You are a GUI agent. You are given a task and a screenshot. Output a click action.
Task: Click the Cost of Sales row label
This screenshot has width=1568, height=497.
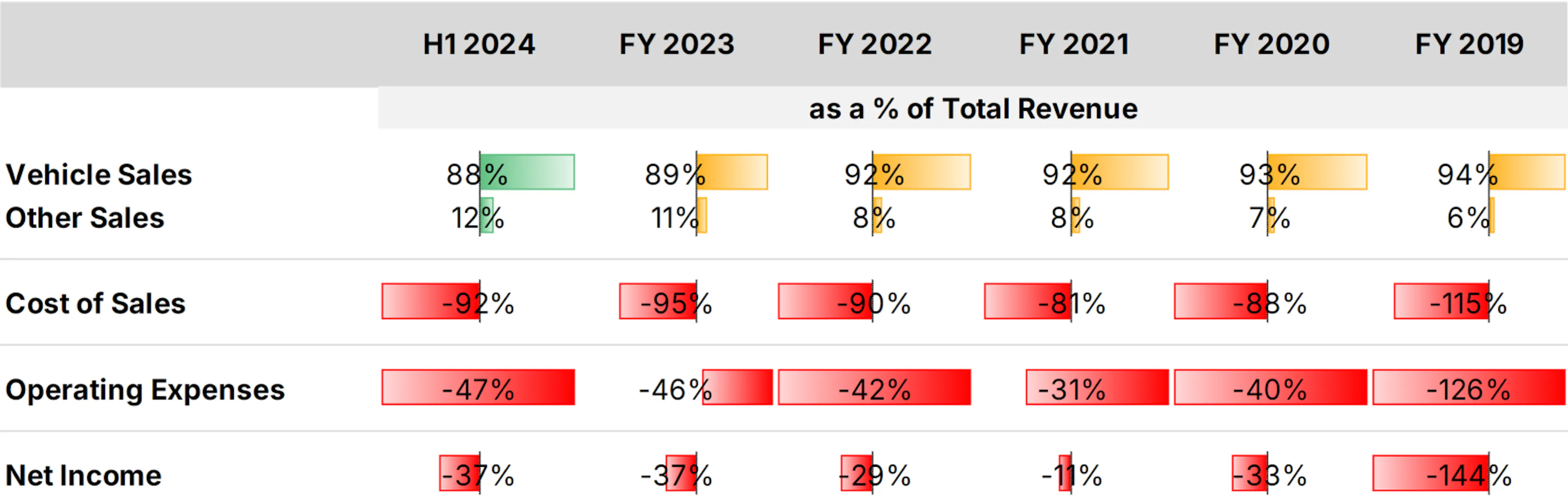pos(95,303)
